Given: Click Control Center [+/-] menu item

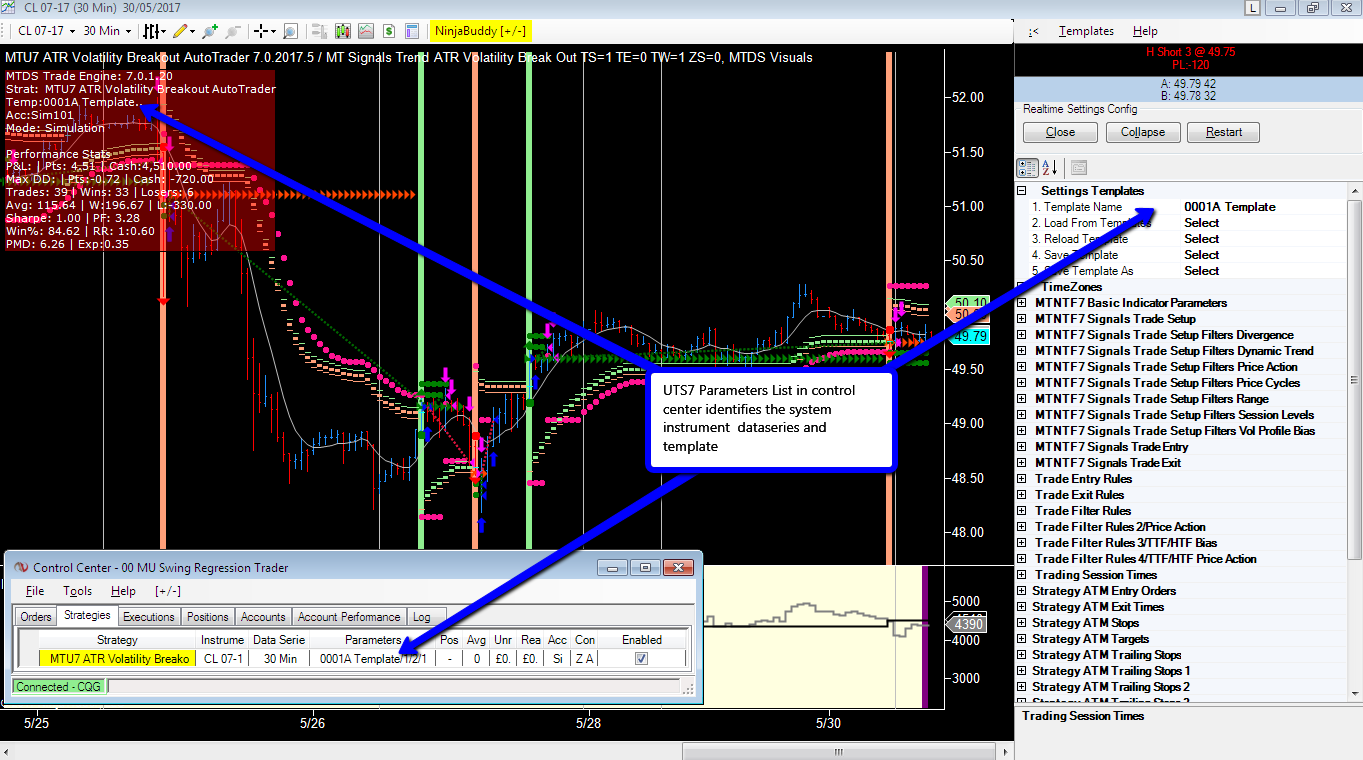Looking at the screenshot, I should (168, 591).
